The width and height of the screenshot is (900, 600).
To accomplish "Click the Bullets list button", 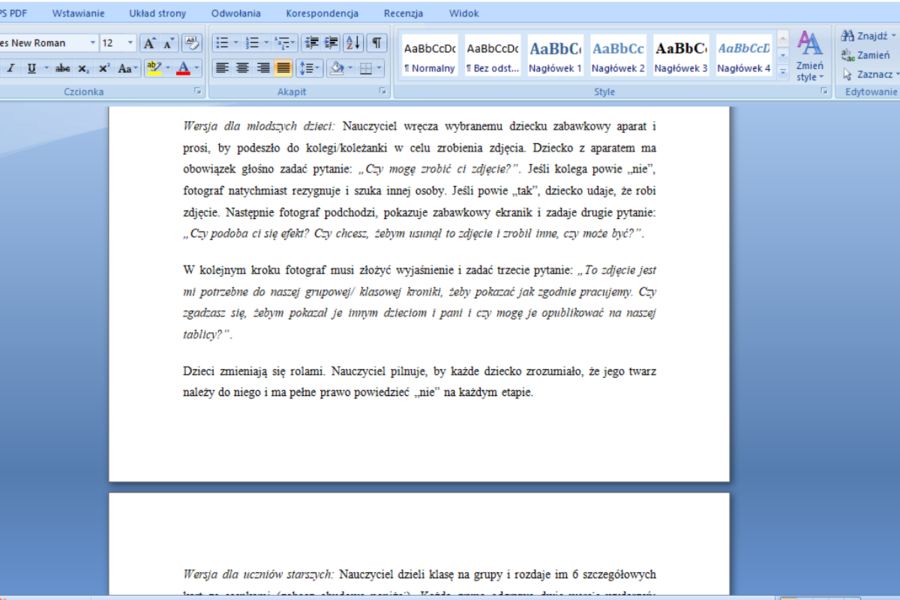I will pyautogui.click(x=222, y=43).
